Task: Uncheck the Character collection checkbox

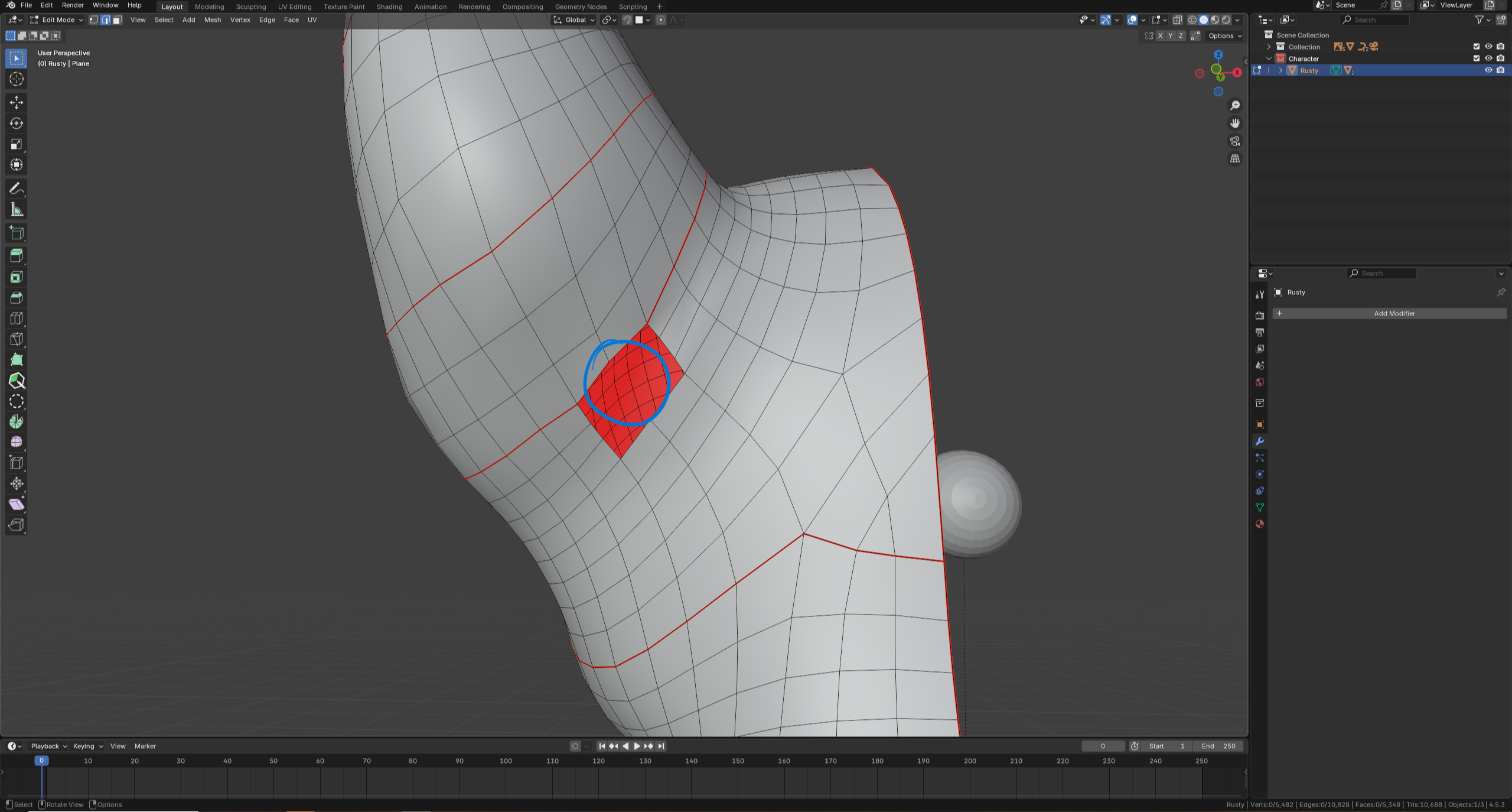Action: [1477, 59]
